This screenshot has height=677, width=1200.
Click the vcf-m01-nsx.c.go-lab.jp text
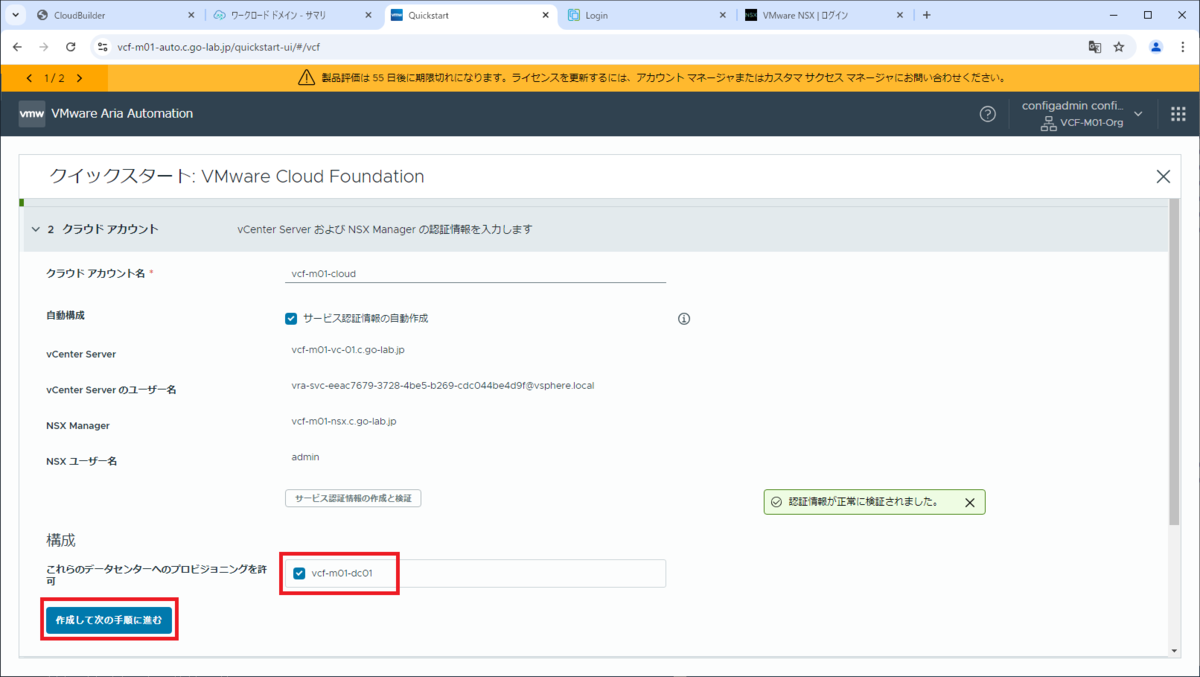[x=343, y=422]
